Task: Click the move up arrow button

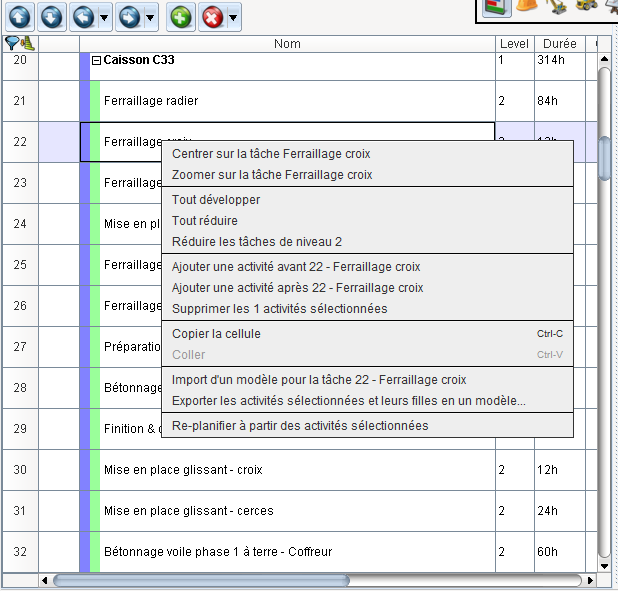Action: point(21,17)
